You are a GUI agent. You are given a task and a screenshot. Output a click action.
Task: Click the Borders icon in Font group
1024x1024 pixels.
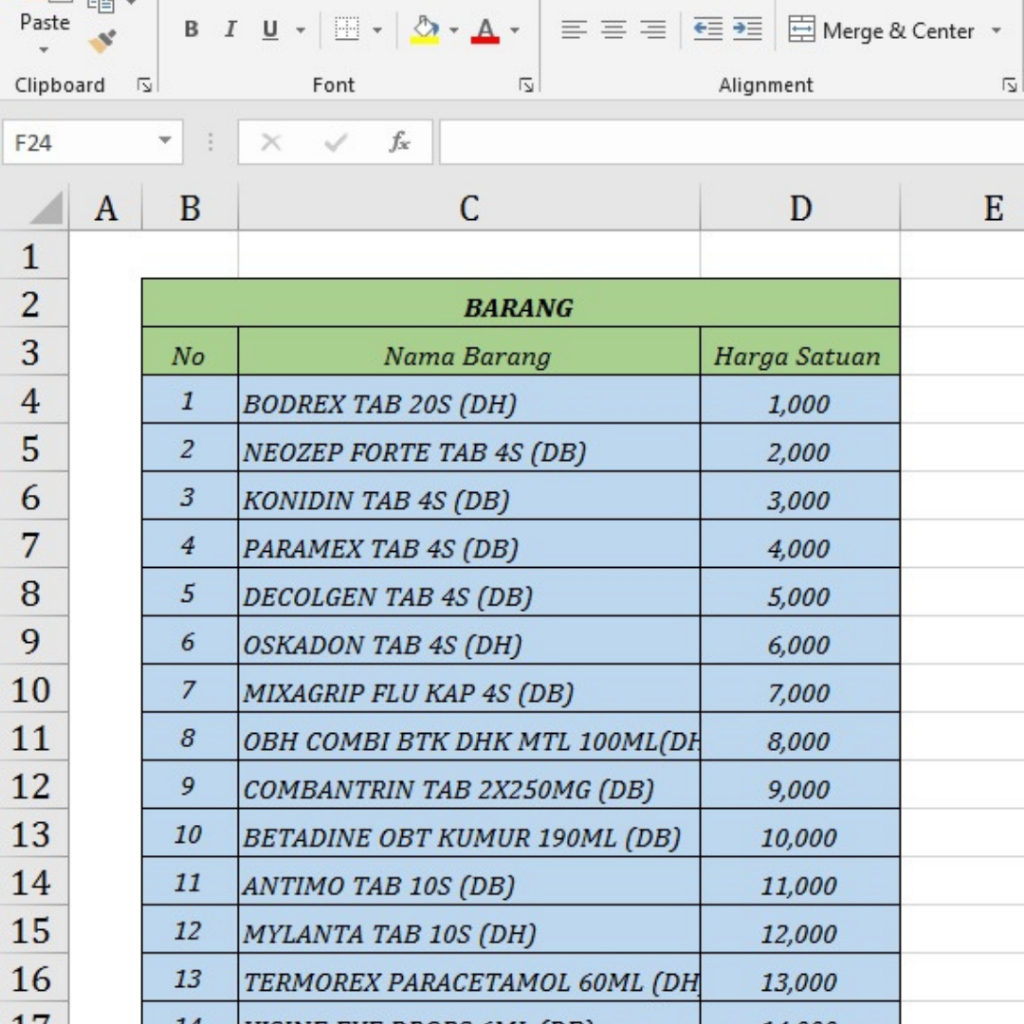[346, 30]
